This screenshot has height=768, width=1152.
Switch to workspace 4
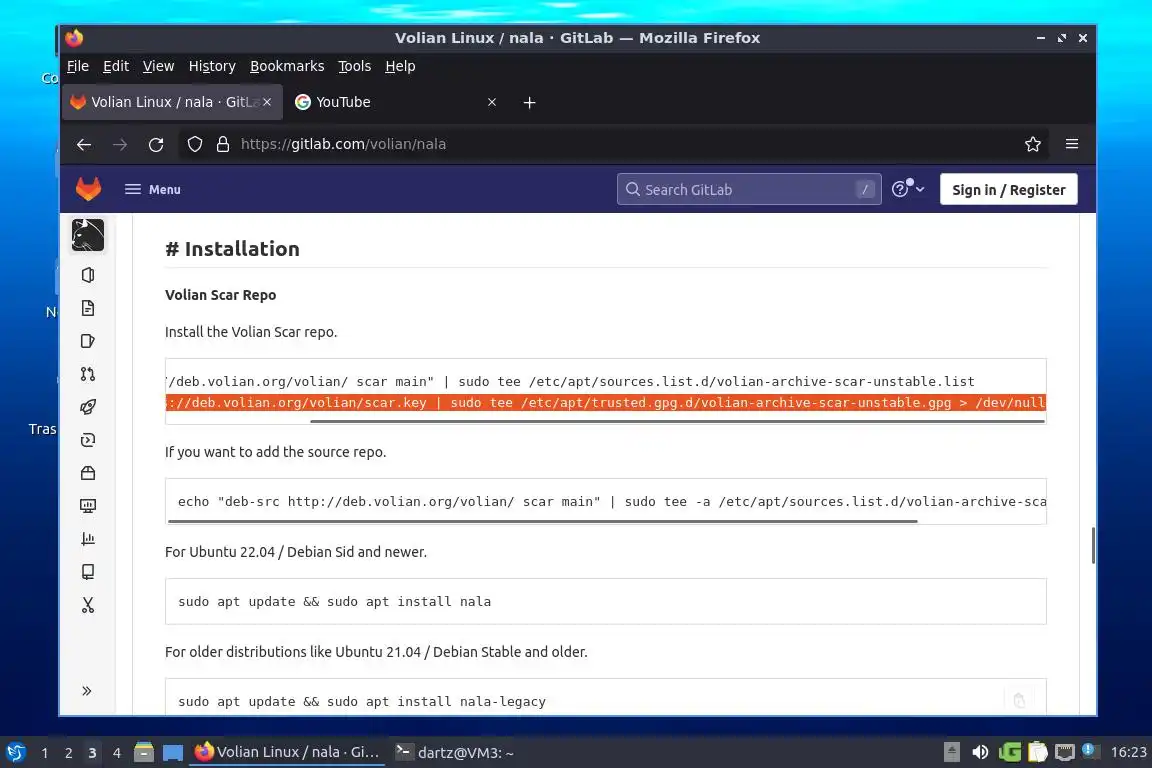click(x=116, y=753)
